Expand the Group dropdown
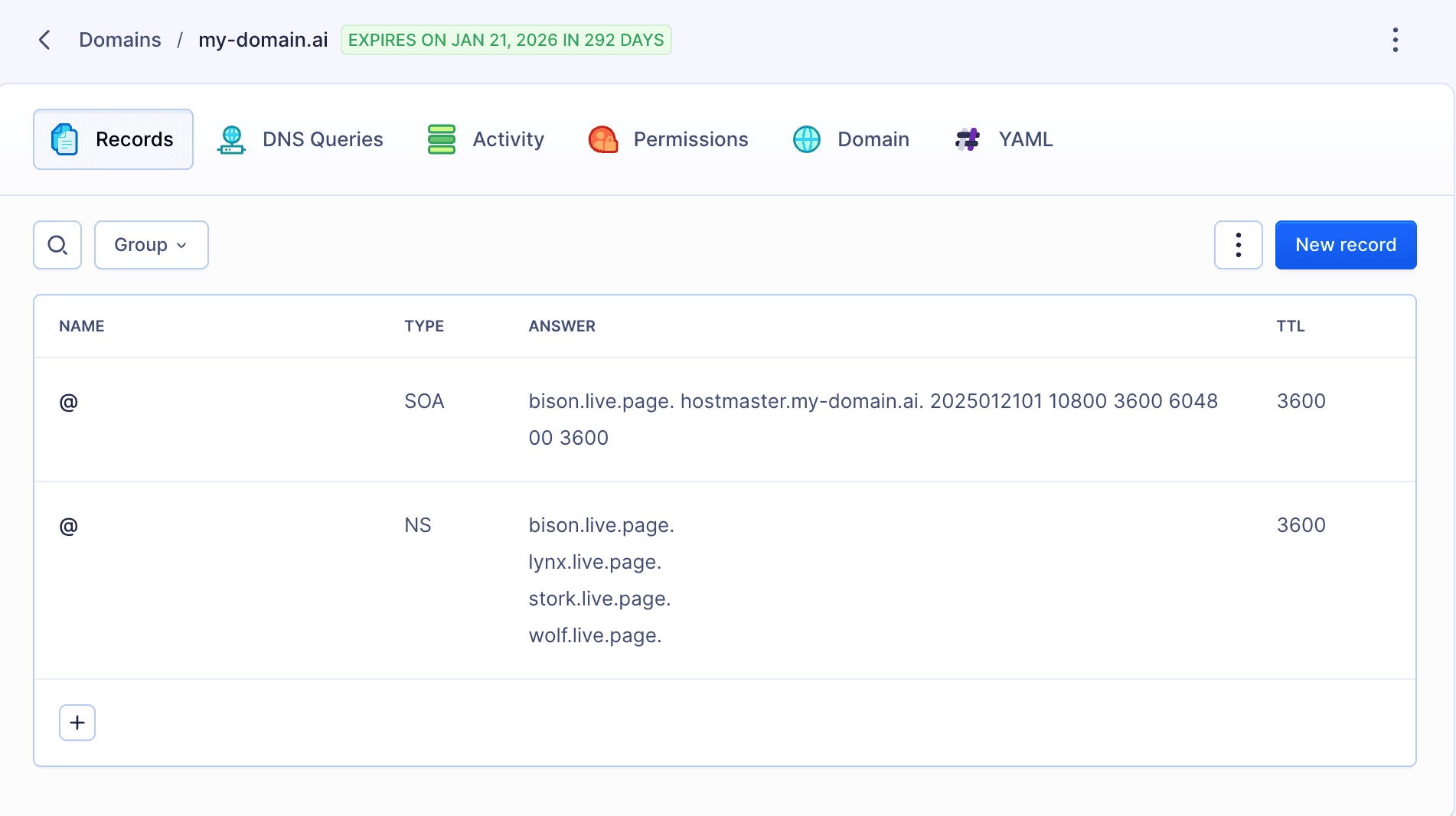The width and height of the screenshot is (1456, 816). 152,245
